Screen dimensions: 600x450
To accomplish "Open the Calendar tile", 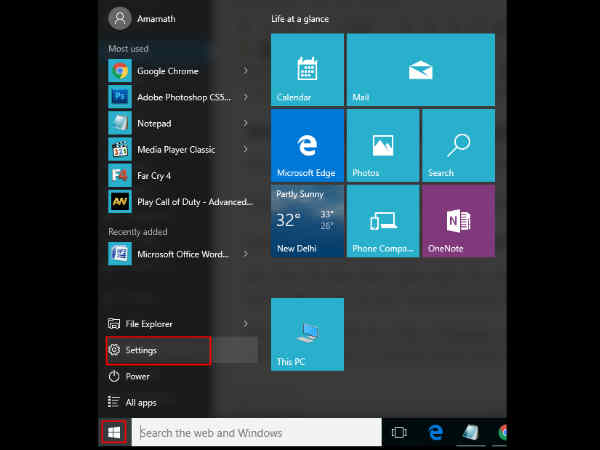I will pyautogui.click(x=307, y=69).
